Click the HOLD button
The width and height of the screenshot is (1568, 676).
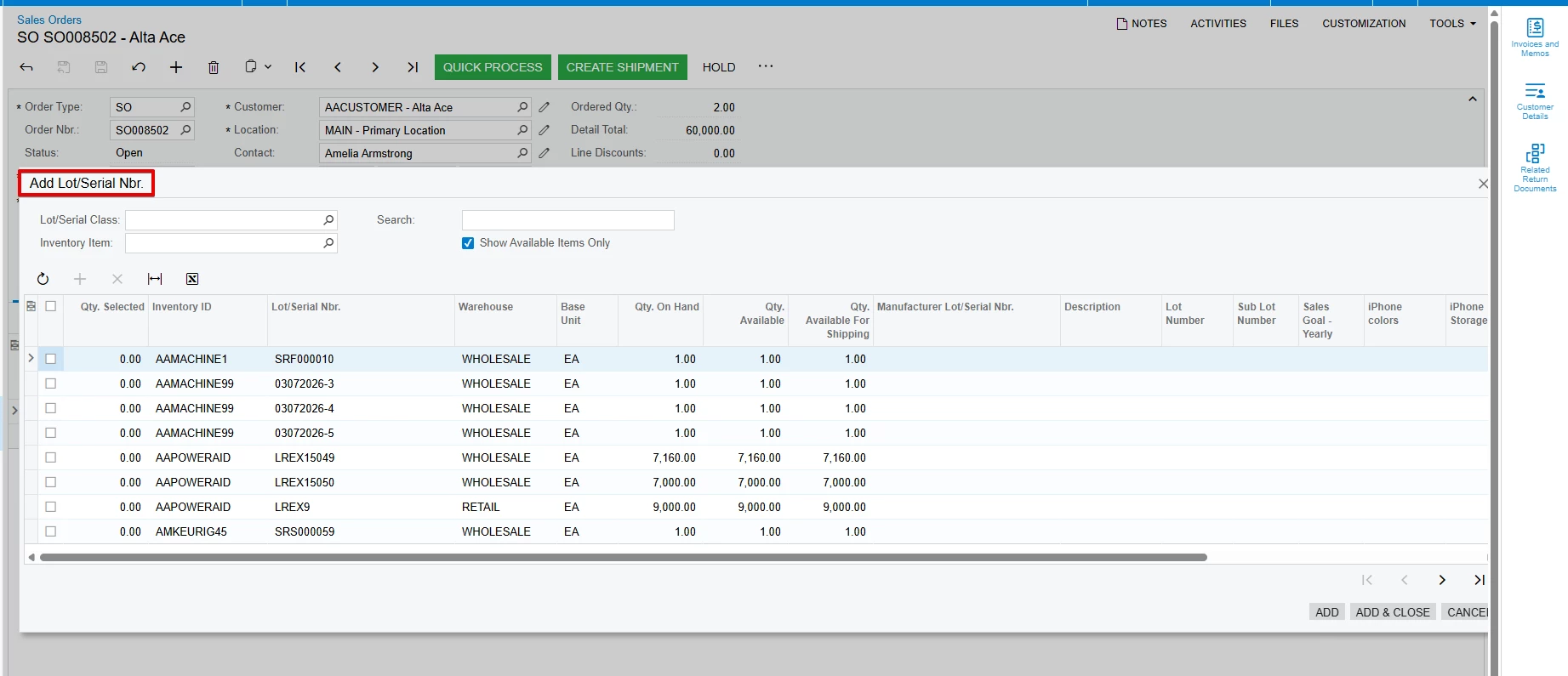[x=719, y=67]
